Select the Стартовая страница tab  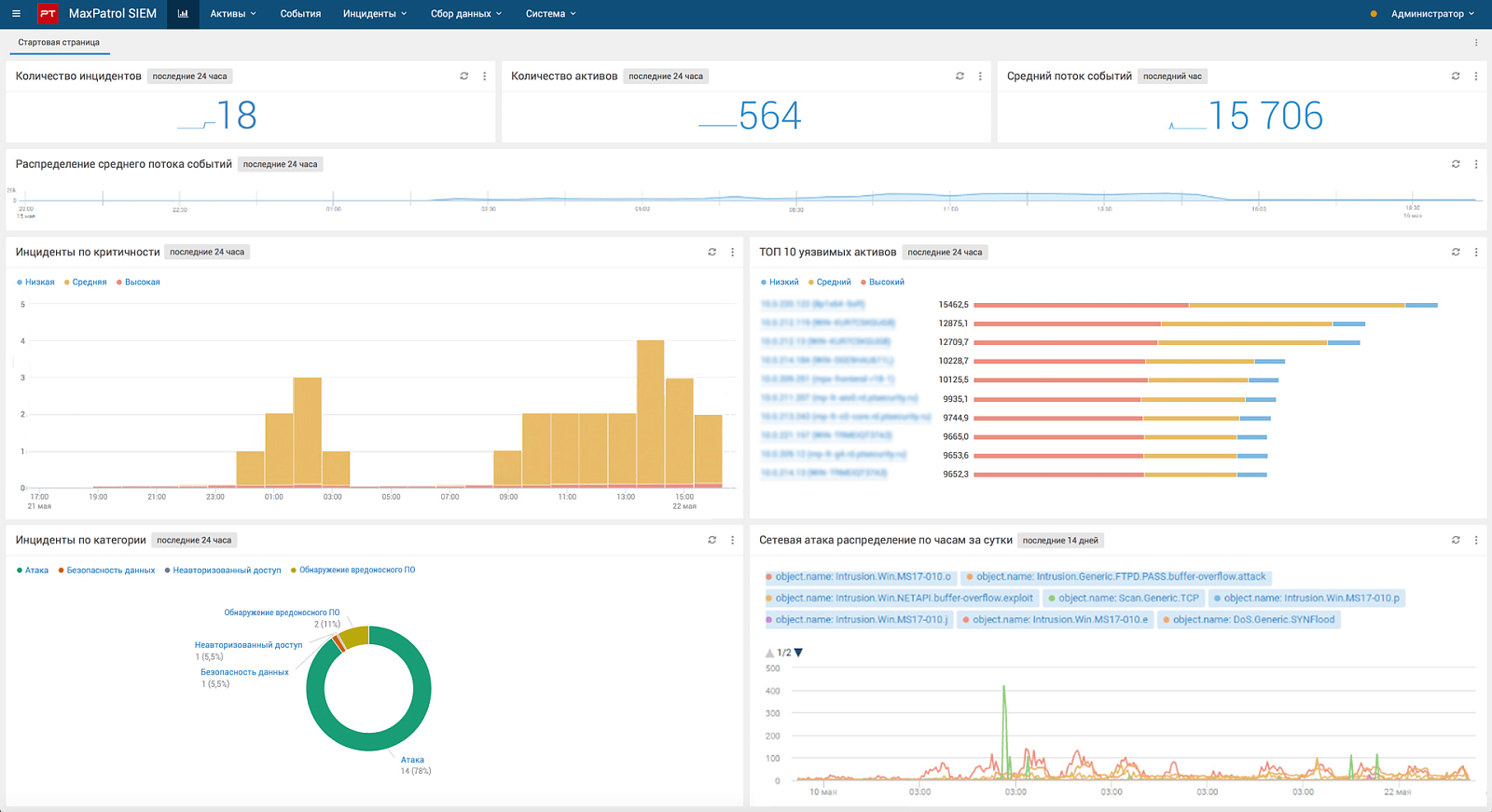(59, 43)
